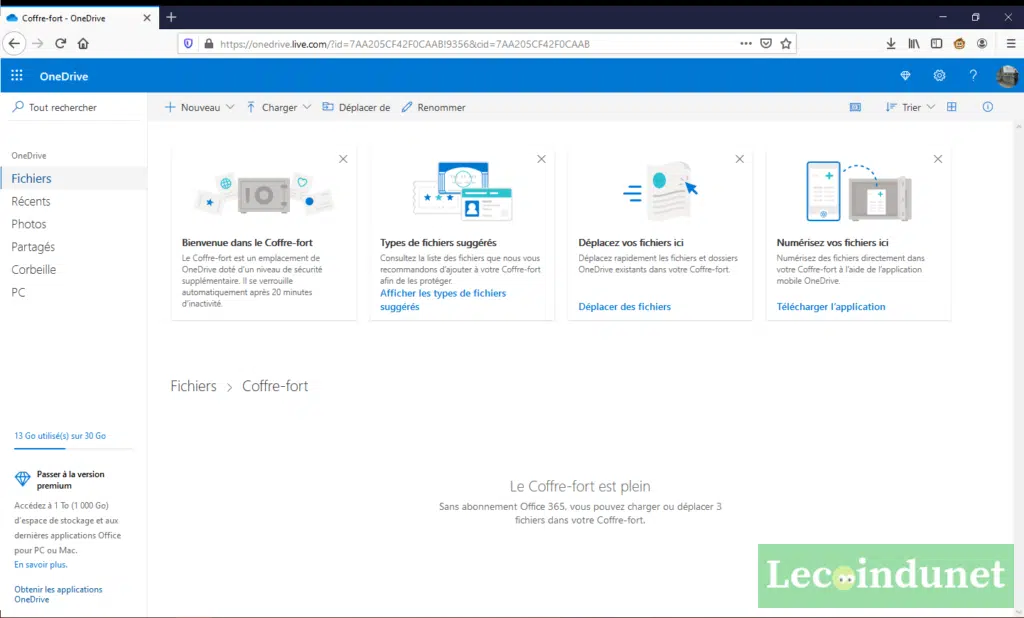Screen dimensions: 1024x618
Task: Open the details info pane icon
Action: [x=987, y=107]
